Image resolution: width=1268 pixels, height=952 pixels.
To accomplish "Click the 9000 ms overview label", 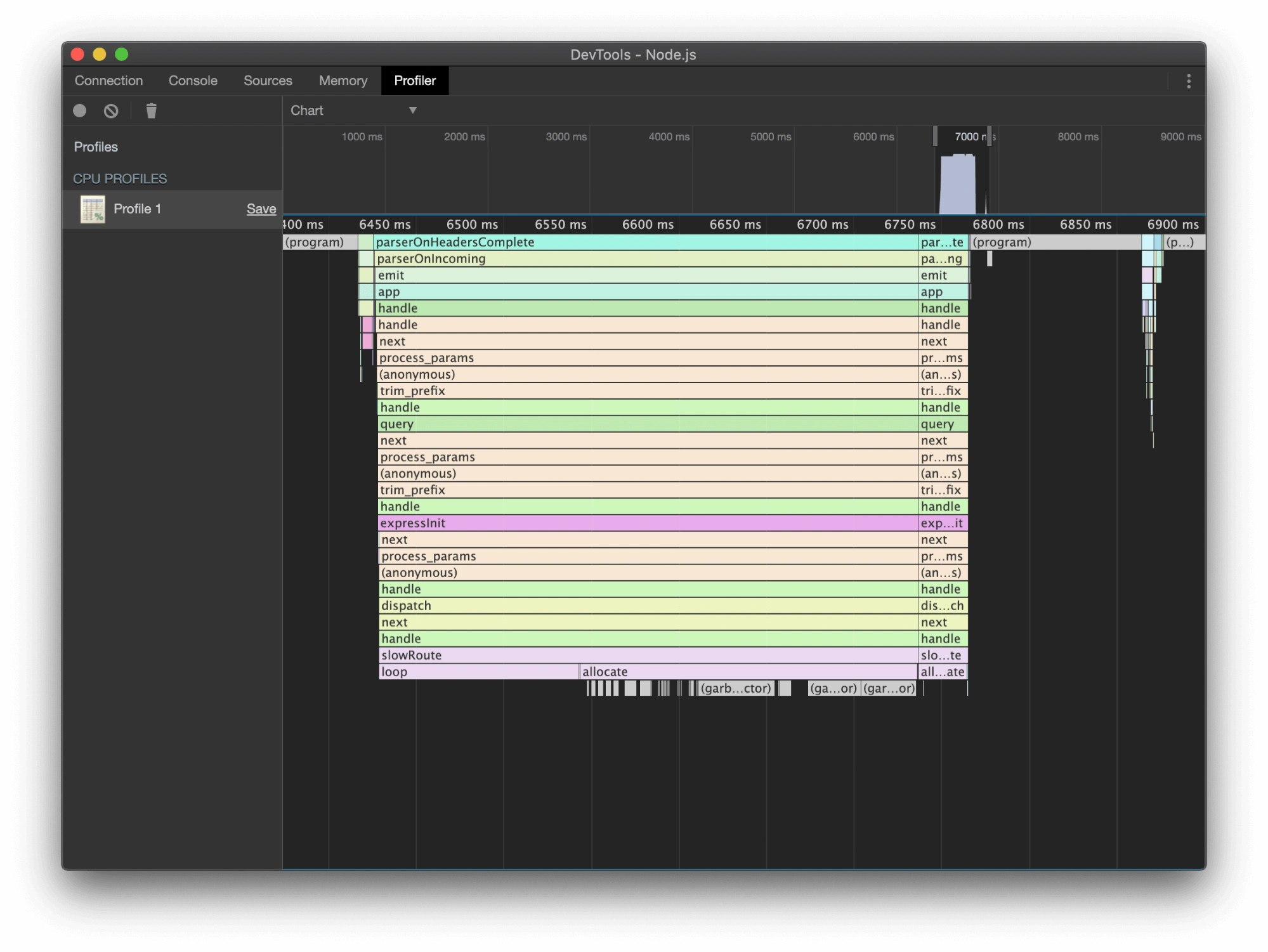I will 1180,136.
